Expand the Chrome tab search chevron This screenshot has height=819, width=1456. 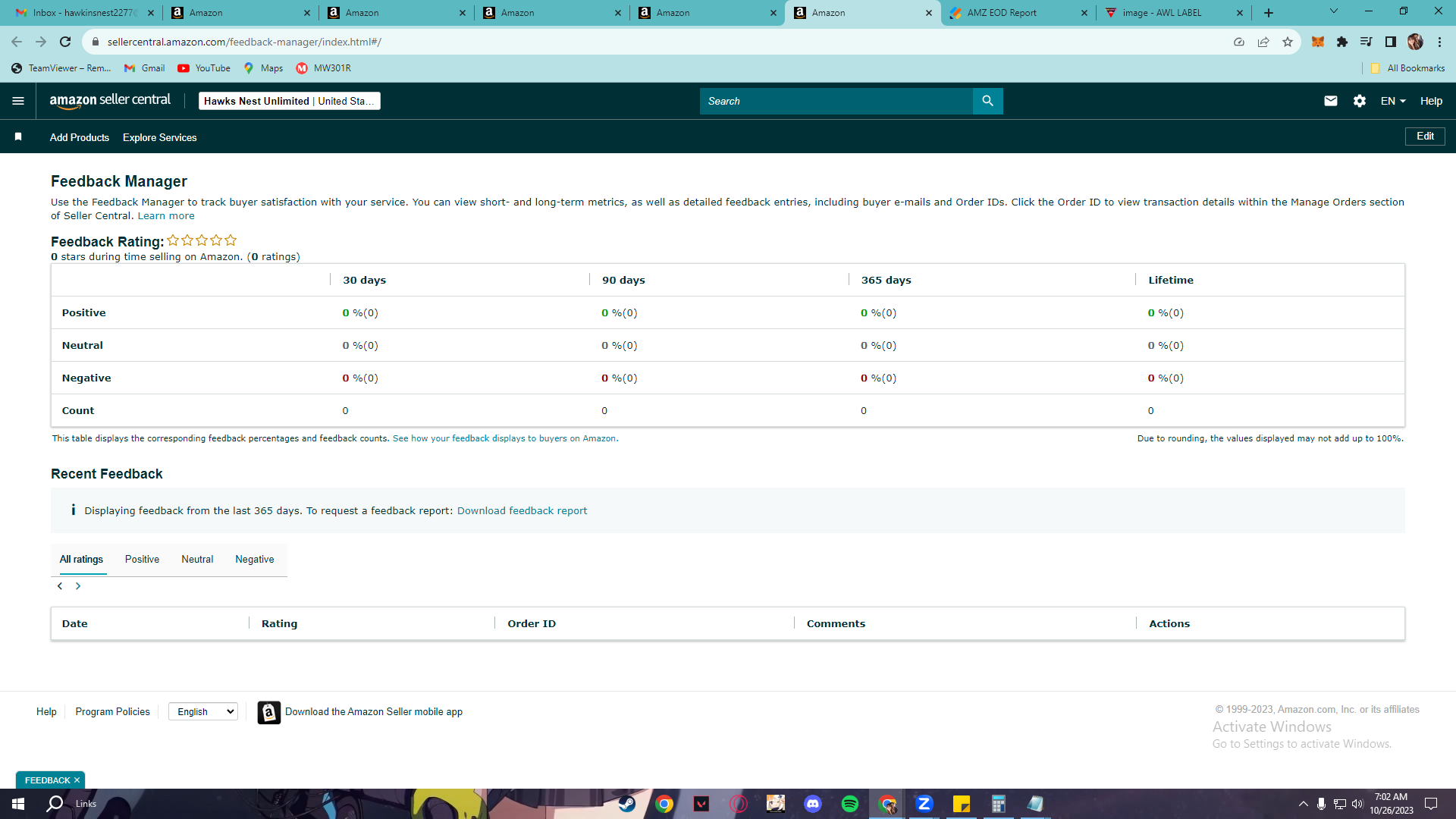(x=1333, y=11)
